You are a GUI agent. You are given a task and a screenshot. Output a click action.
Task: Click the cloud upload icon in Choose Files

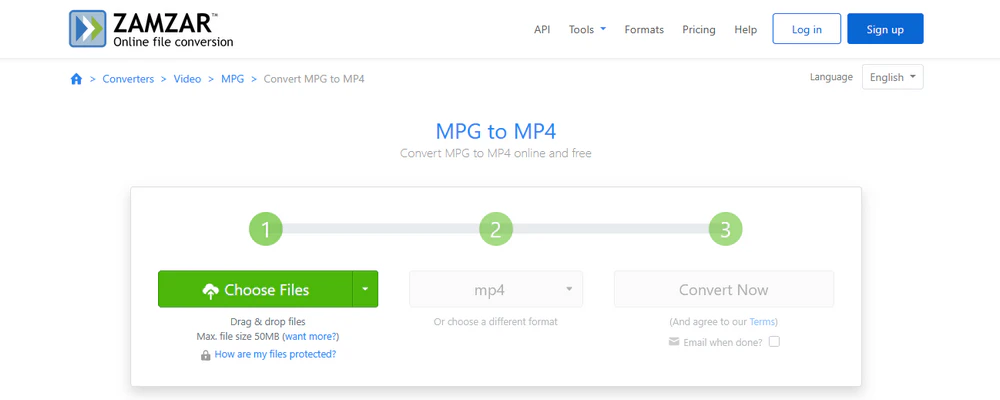210,291
